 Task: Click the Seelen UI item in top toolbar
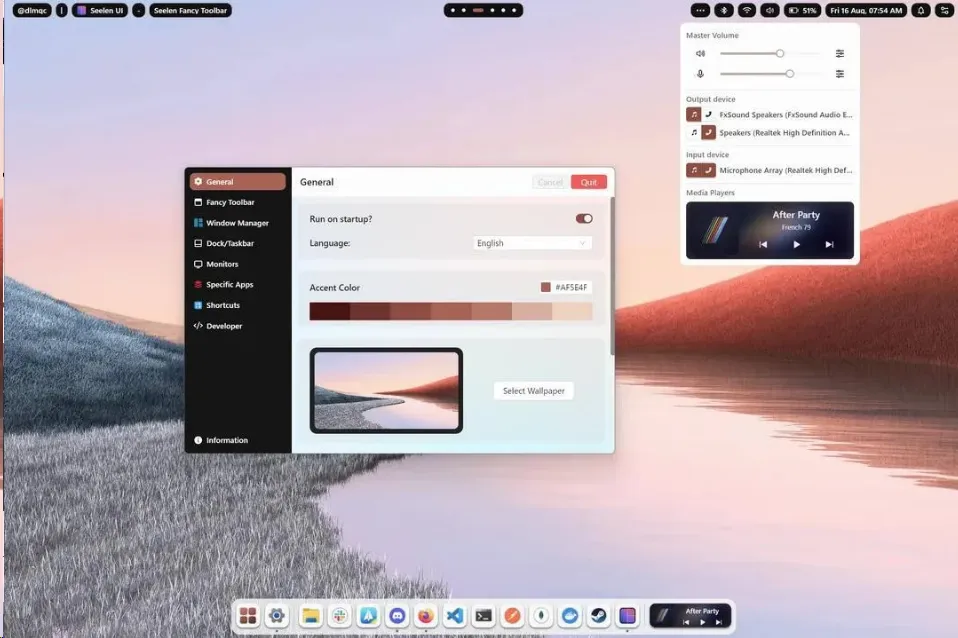point(100,10)
